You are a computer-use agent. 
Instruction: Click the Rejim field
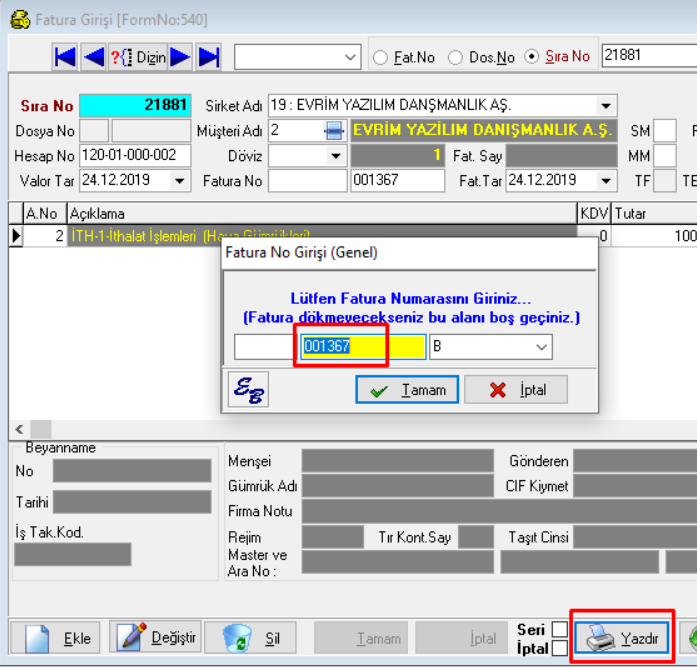coord(333,537)
